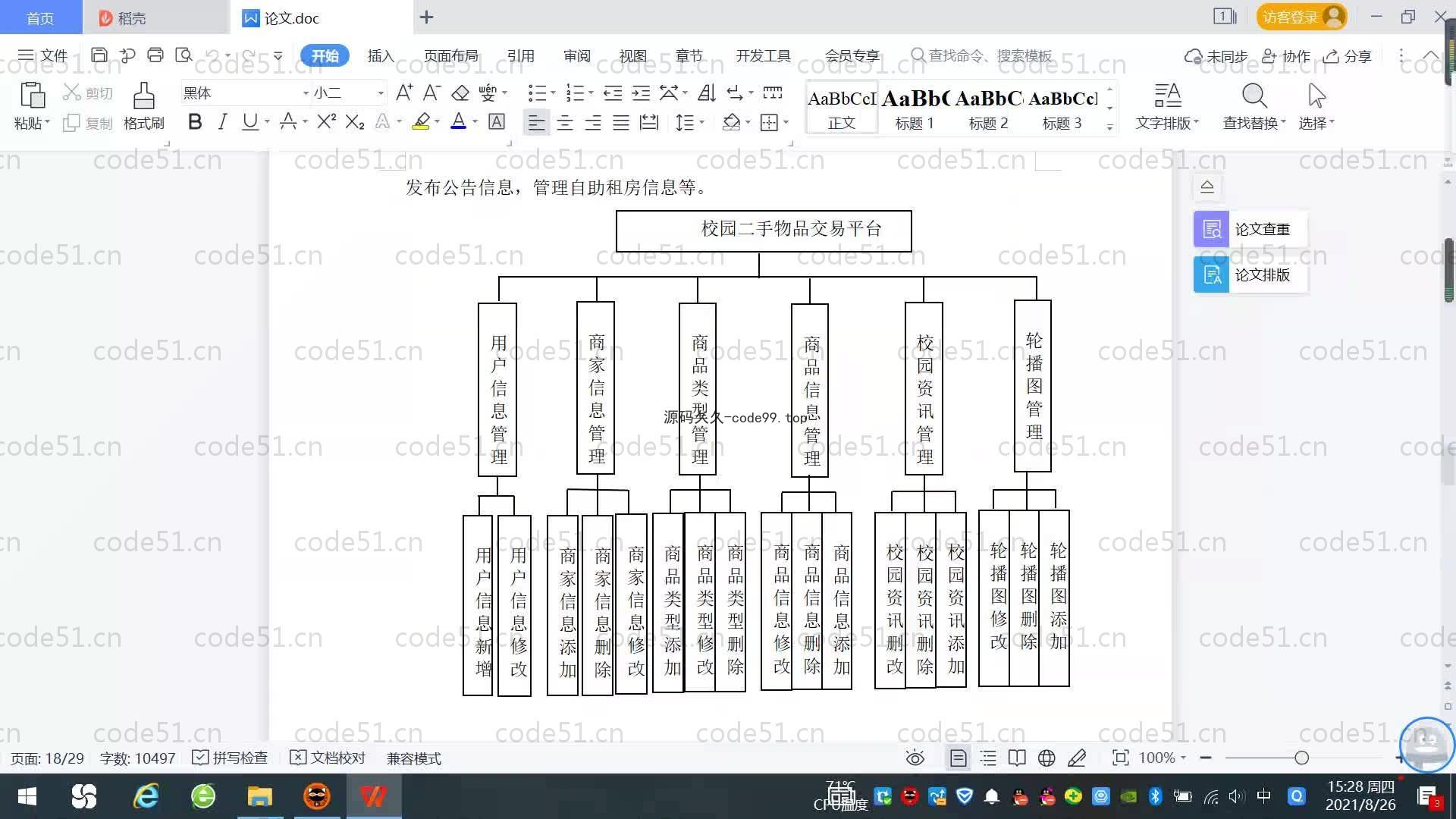Decrease paragraph indent

(613, 93)
